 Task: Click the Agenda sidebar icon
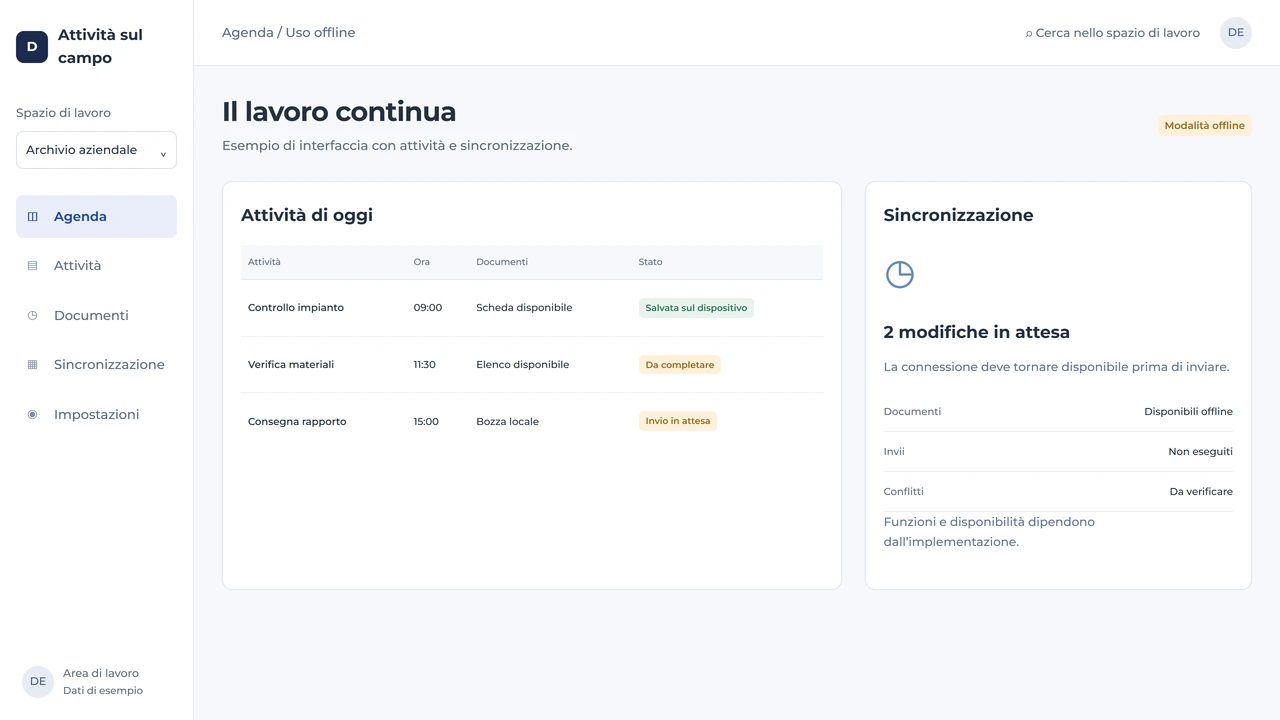(x=32, y=217)
